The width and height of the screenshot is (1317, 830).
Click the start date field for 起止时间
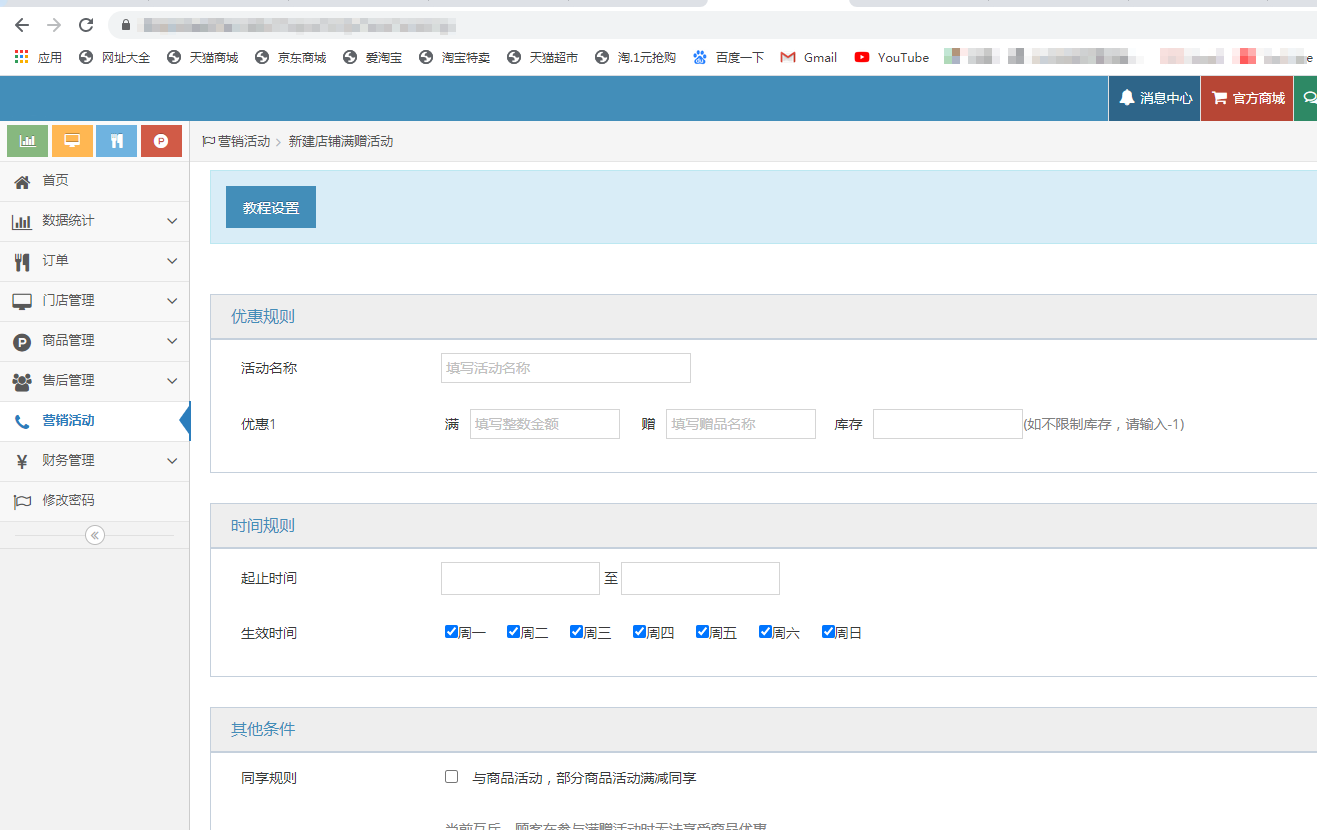[520, 578]
